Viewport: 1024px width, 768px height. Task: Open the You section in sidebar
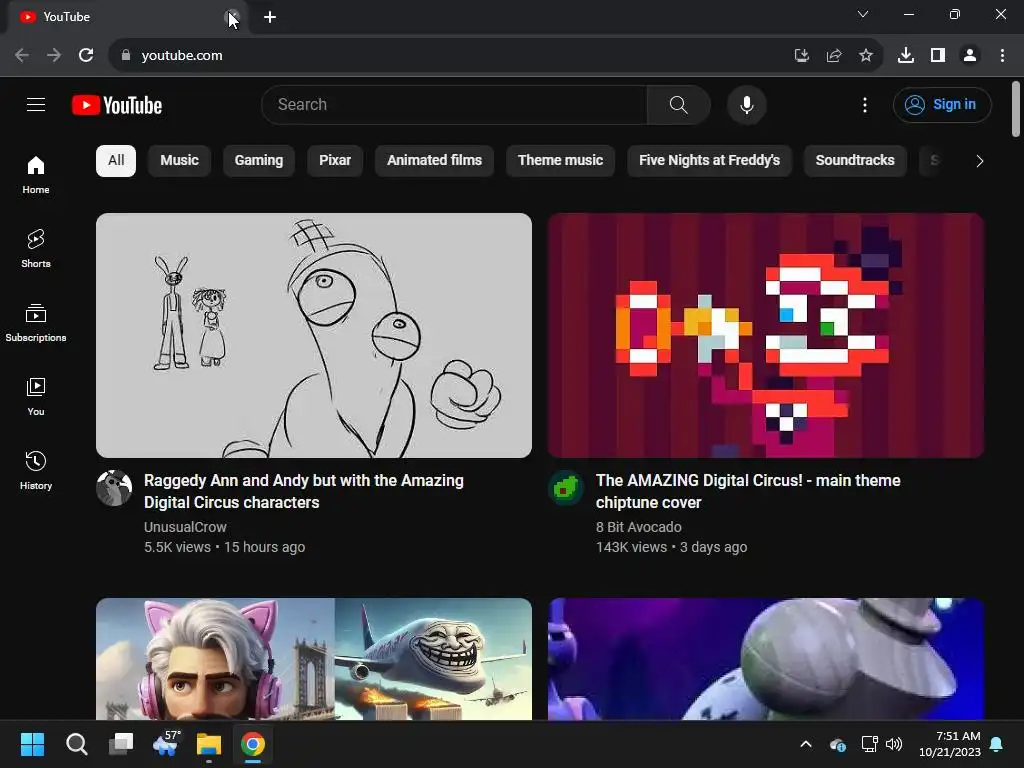[x=36, y=396]
